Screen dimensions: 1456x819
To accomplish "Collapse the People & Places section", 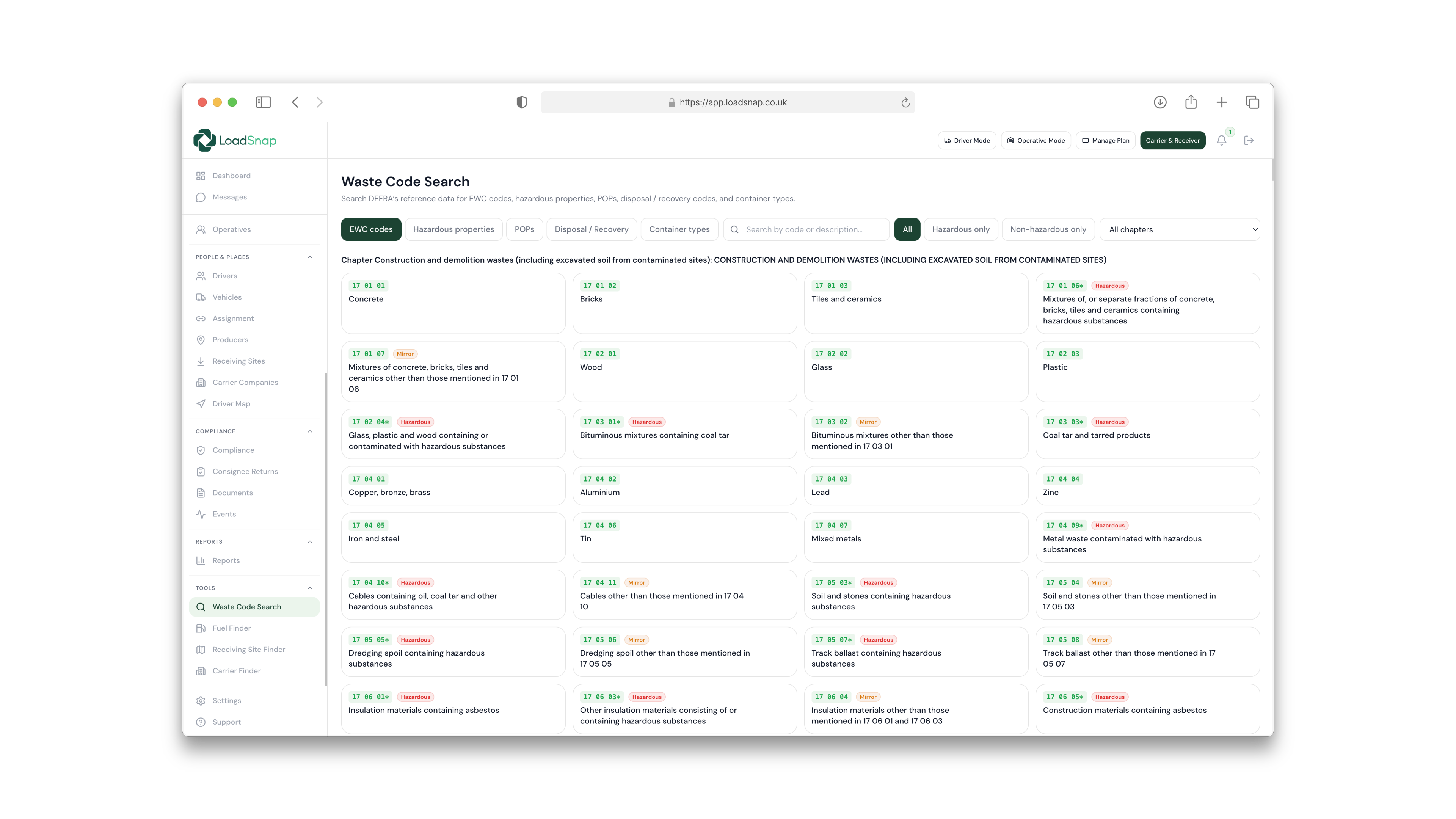I will tap(310, 257).
